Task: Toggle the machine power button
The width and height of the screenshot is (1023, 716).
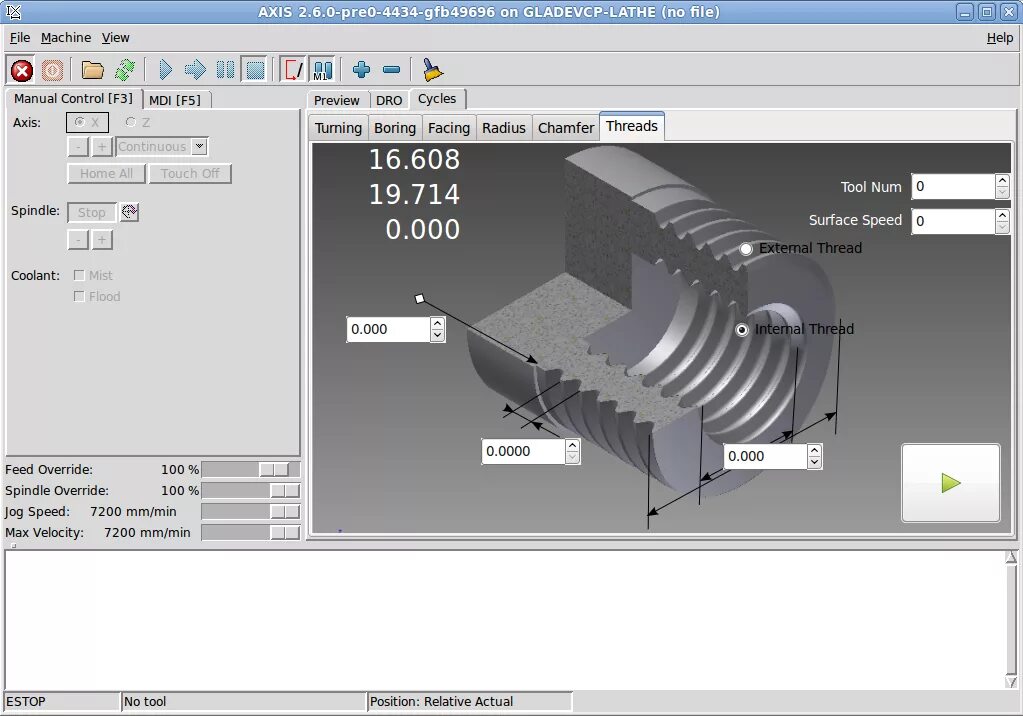Action: pos(52,70)
